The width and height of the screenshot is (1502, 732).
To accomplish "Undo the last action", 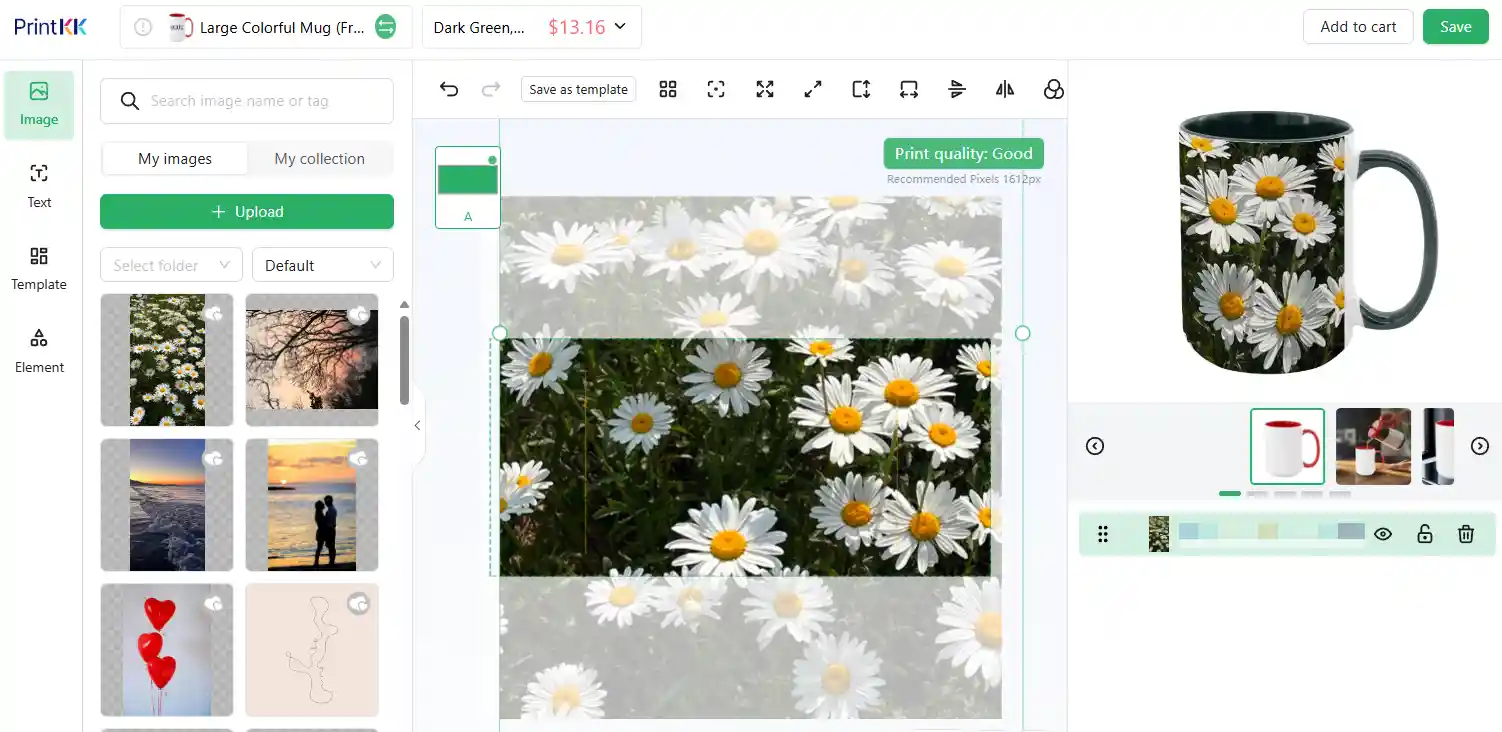I will [x=449, y=89].
